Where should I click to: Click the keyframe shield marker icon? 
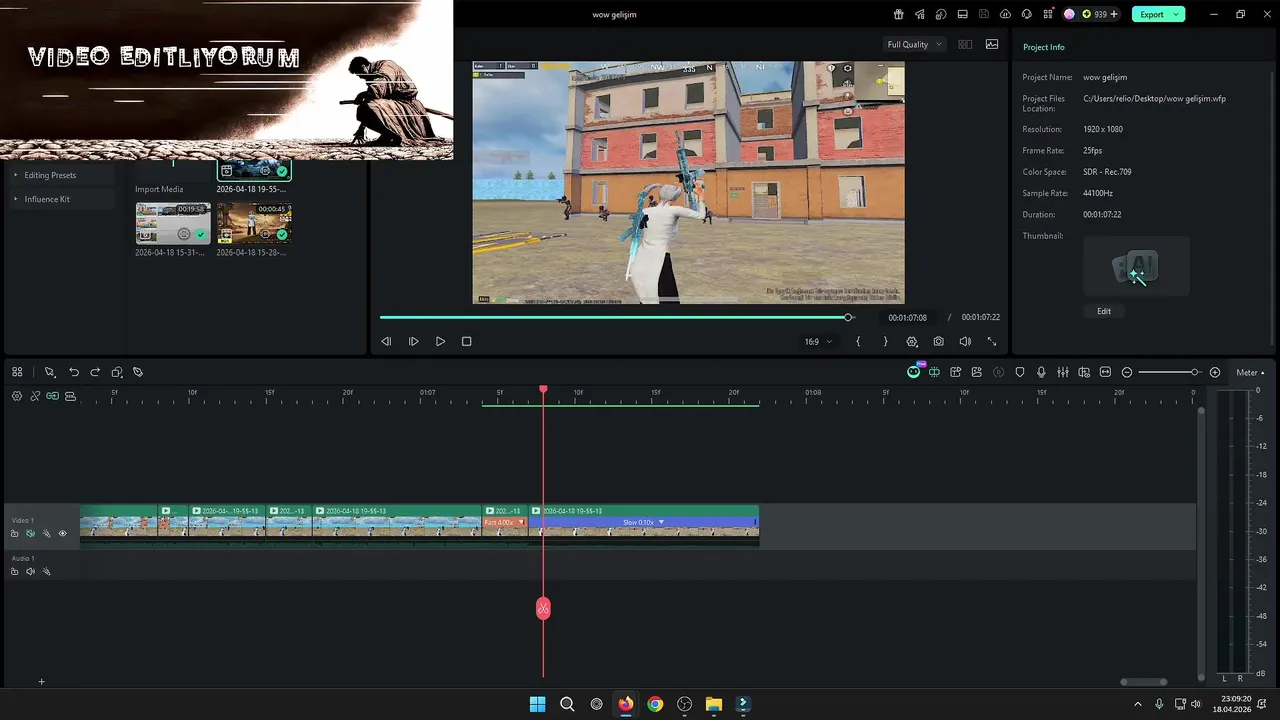click(1020, 372)
